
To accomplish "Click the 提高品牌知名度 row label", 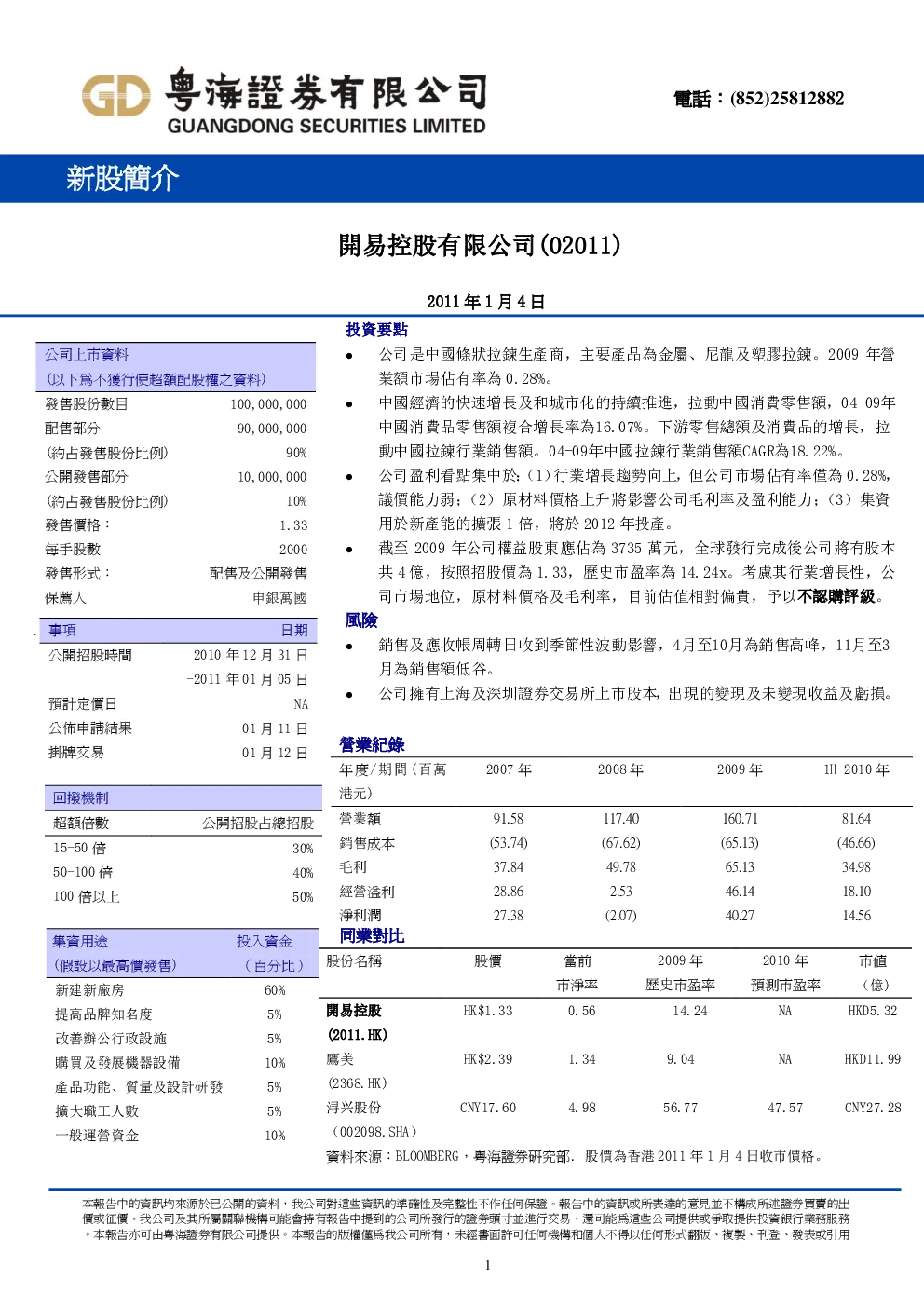I will tap(103, 1014).
